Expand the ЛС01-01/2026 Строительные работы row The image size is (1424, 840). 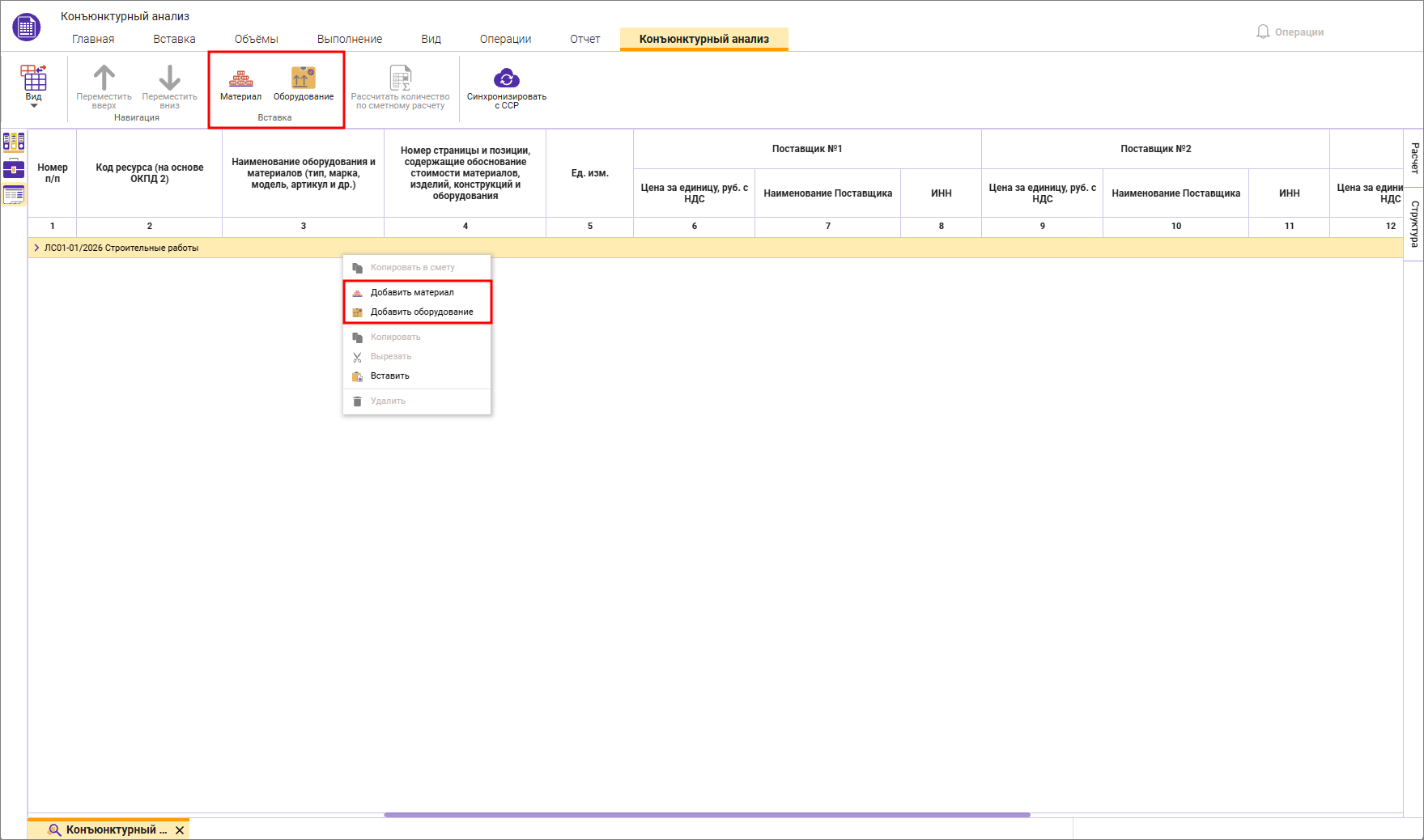click(x=36, y=248)
